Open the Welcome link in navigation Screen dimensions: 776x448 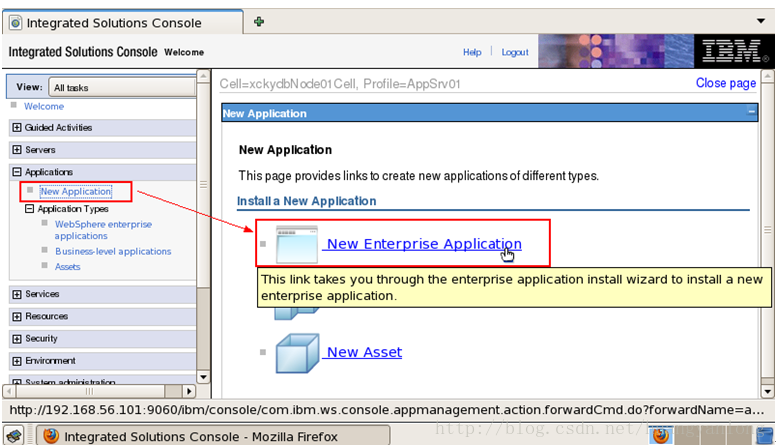(x=44, y=106)
